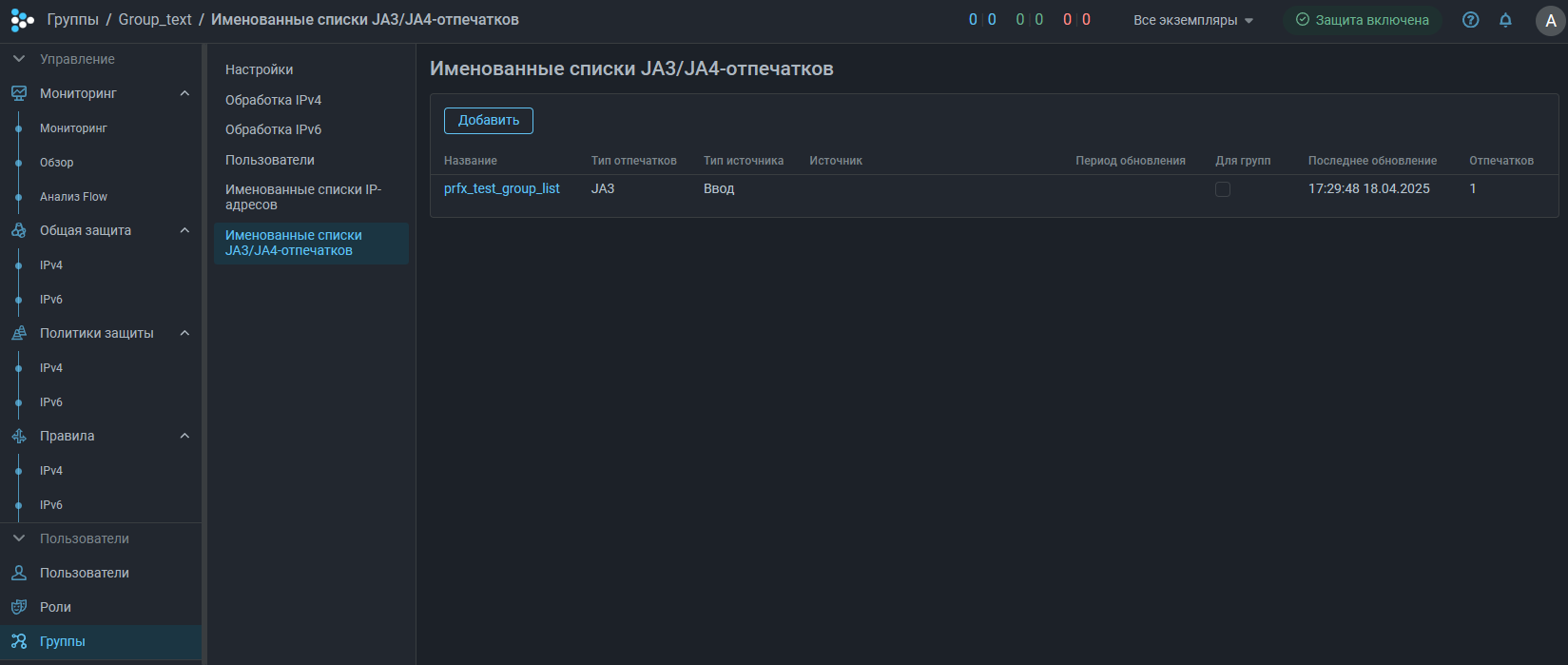Image resolution: width=1568 pixels, height=665 pixels.
Task: Collapse the Политики защиты group chevron
Action: [x=184, y=333]
